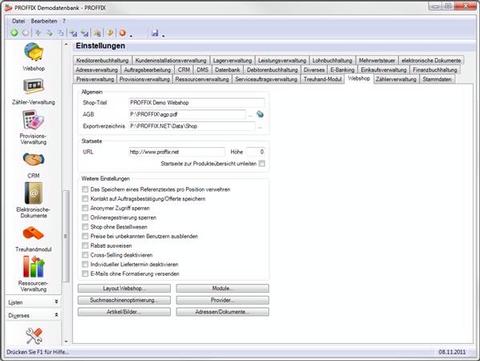
Task: Toggle 'E-Mails ohne Formatierung versenden' checkbox
Action: tap(85, 273)
